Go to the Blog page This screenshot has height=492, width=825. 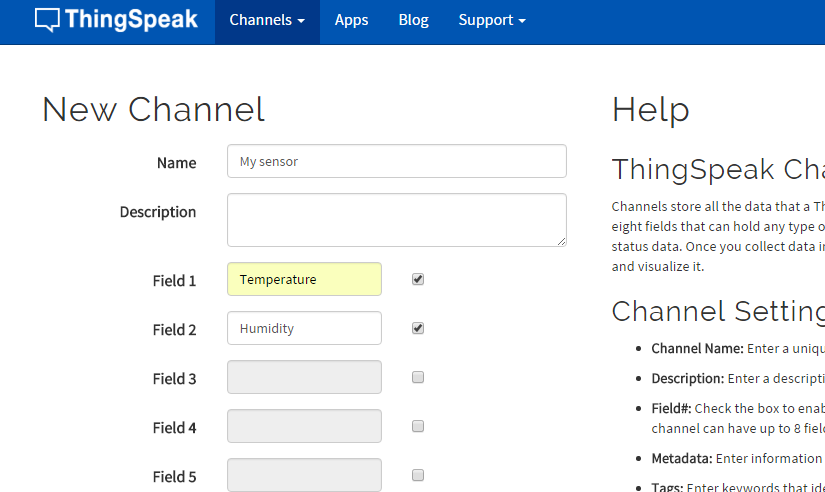pyautogui.click(x=414, y=21)
